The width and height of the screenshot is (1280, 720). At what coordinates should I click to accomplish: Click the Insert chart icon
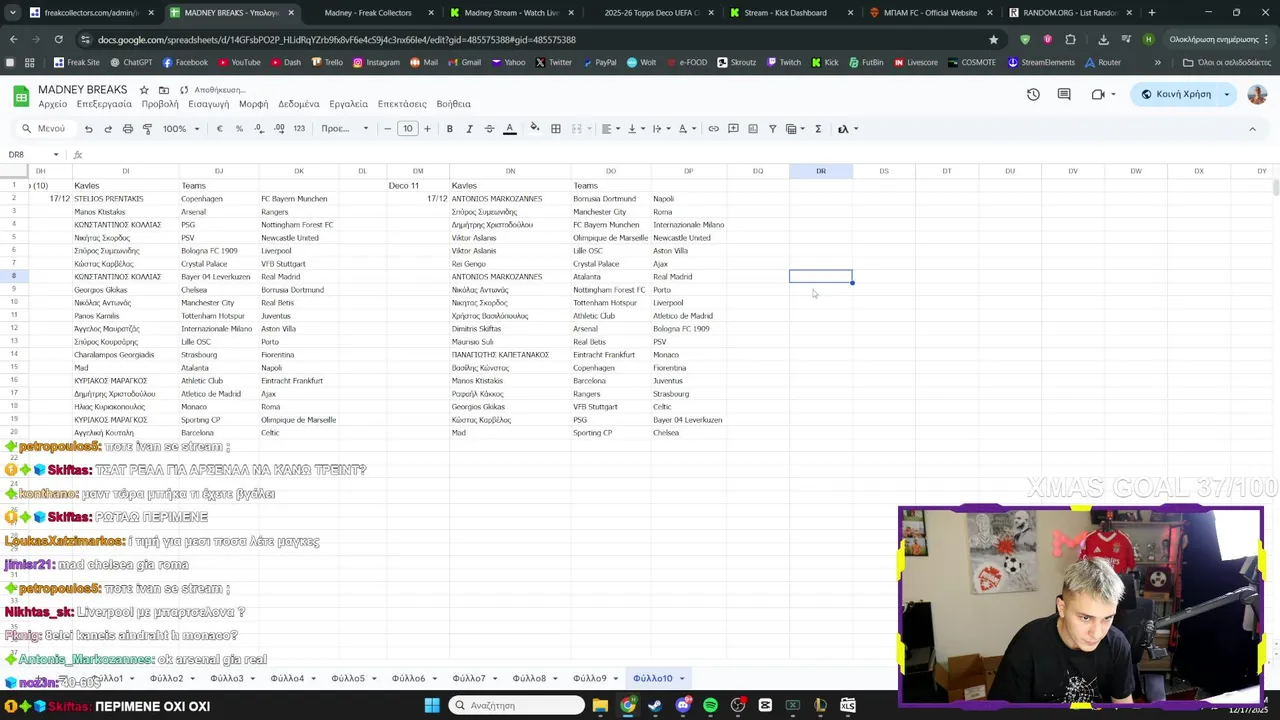753,129
